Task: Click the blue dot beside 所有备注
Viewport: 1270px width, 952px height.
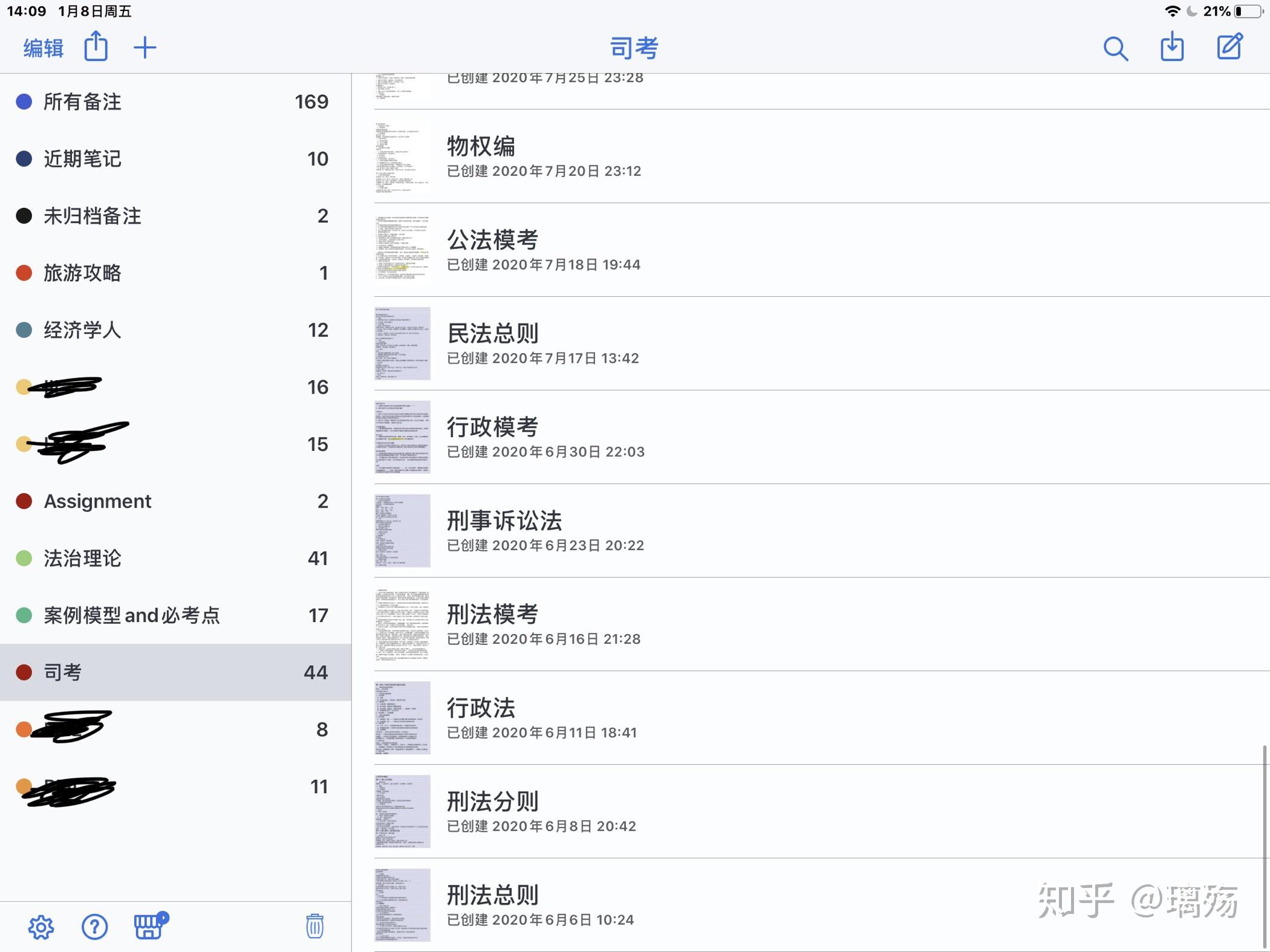Action: click(24, 102)
